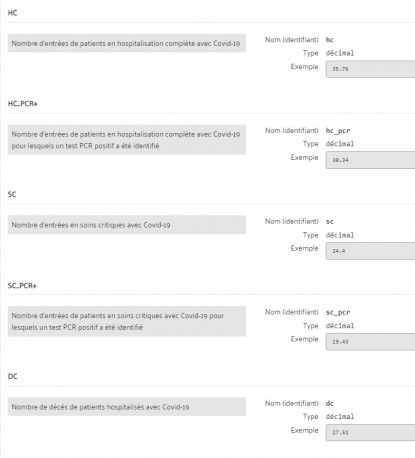Click the soins critiques SC description box
This screenshot has height=458, width=415.
point(127,225)
